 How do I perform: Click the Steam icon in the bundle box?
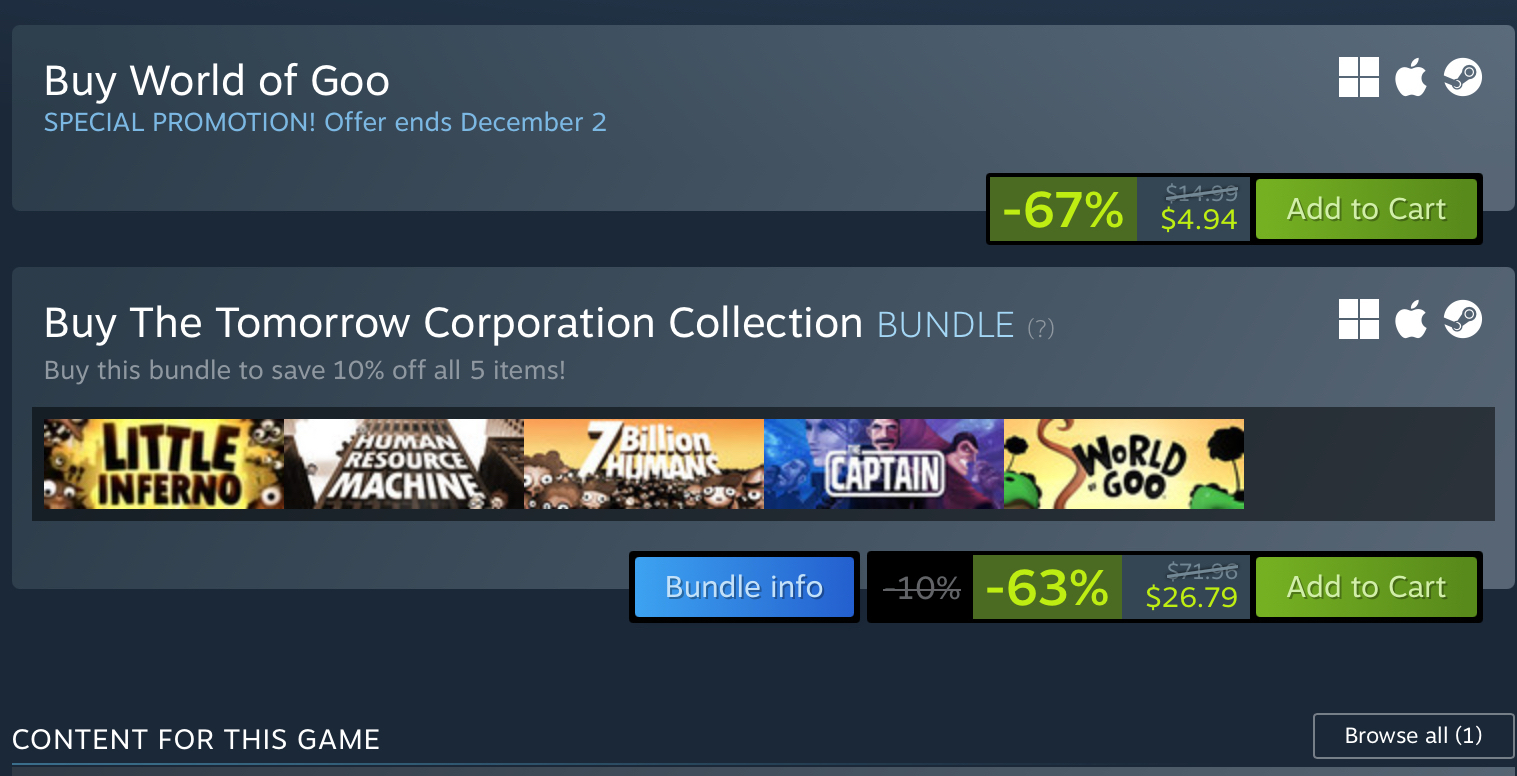tap(1463, 319)
